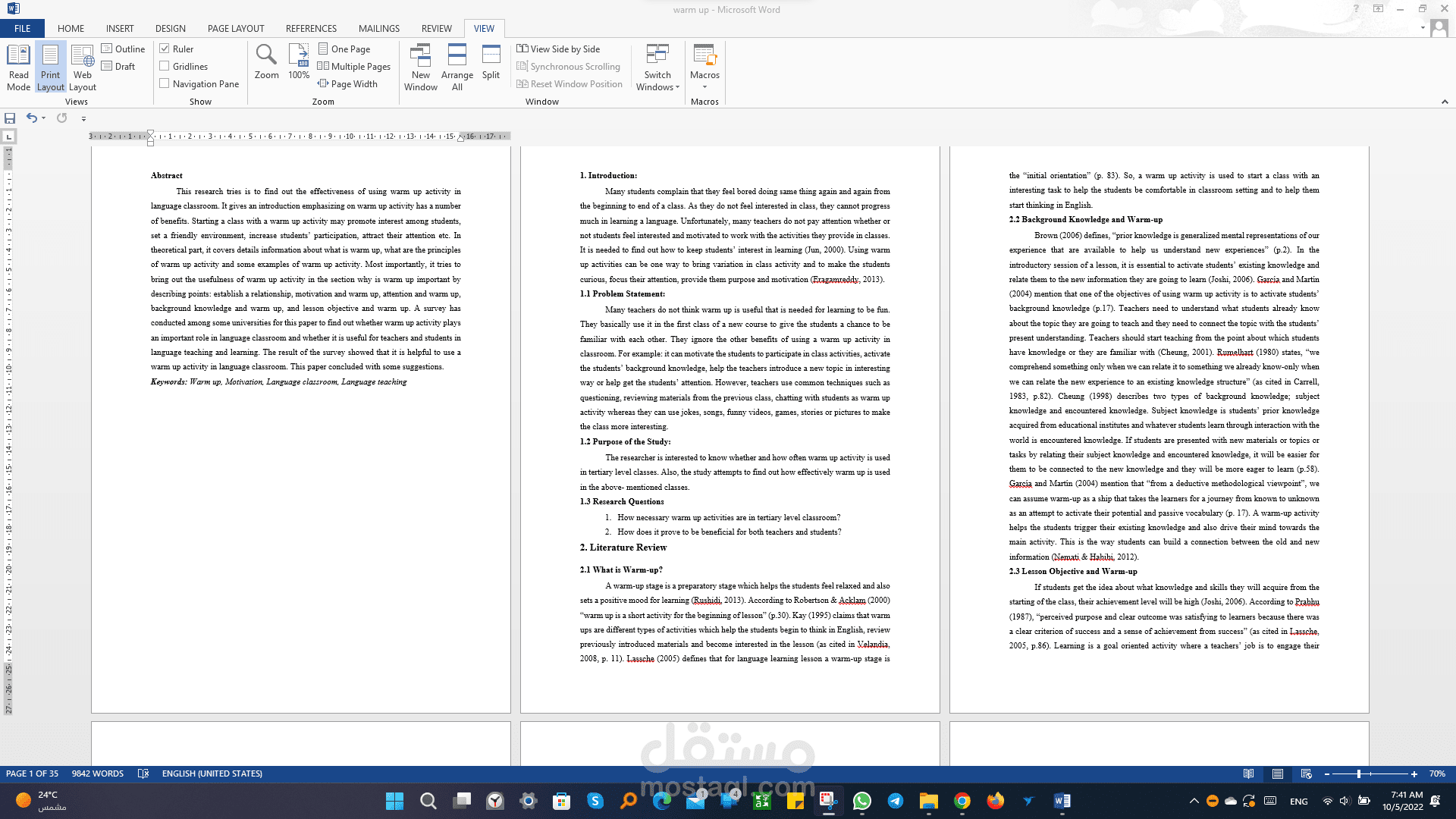Image resolution: width=1456 pixels, height=819 pixels.
Task: Switch to Read Mode view
Action: [18, 67]
